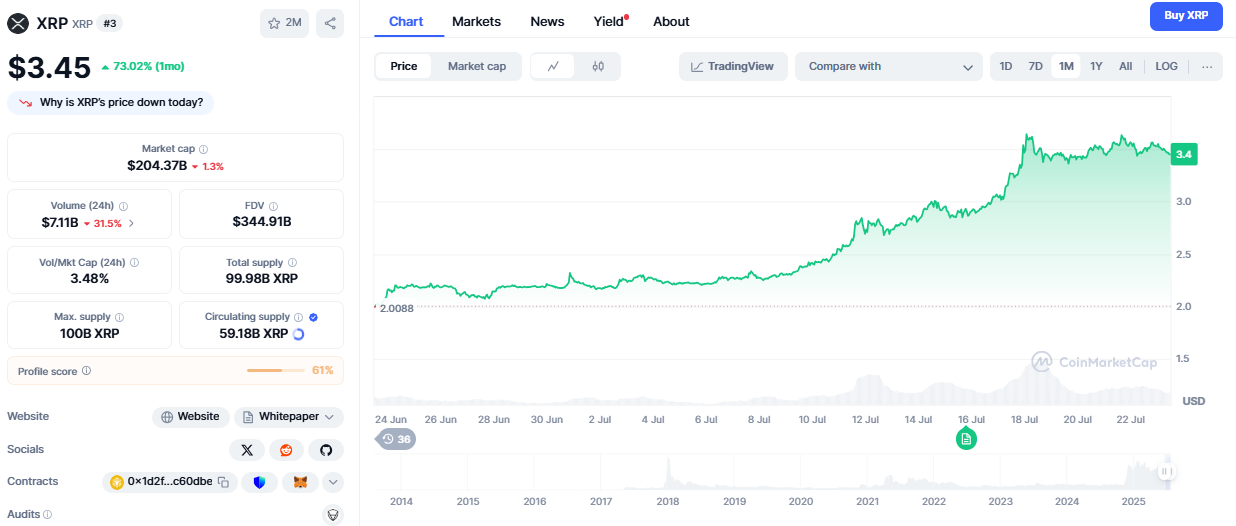
Task: Click the verified badge on Circulating supply
Action: [313, 317]
